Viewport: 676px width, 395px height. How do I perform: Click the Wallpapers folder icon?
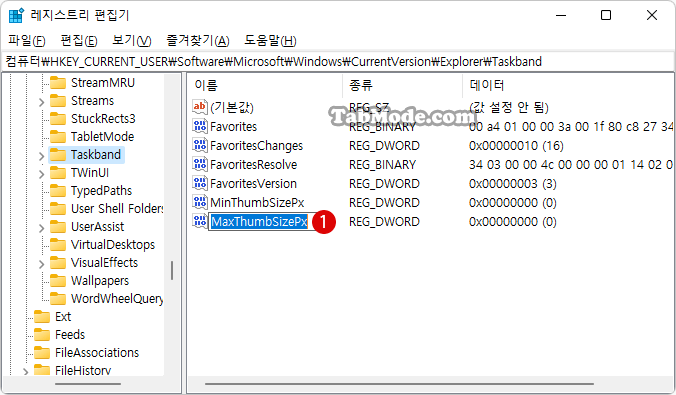coord(58,281)
